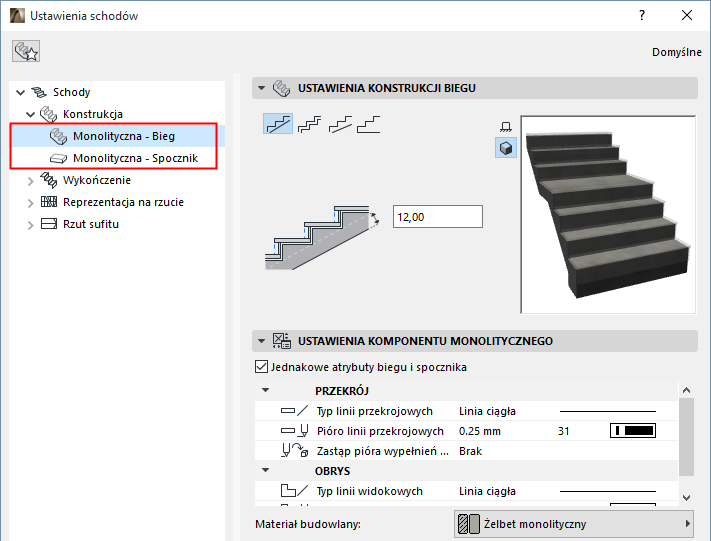Select the first flight structure type icon
Viewport: 711px width, 541px height.
(278, 123)
